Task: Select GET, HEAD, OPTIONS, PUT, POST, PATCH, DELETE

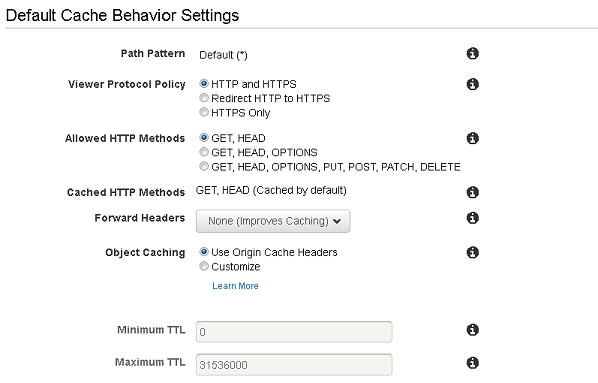Action: pyautogui.click(x=204, y=166)
